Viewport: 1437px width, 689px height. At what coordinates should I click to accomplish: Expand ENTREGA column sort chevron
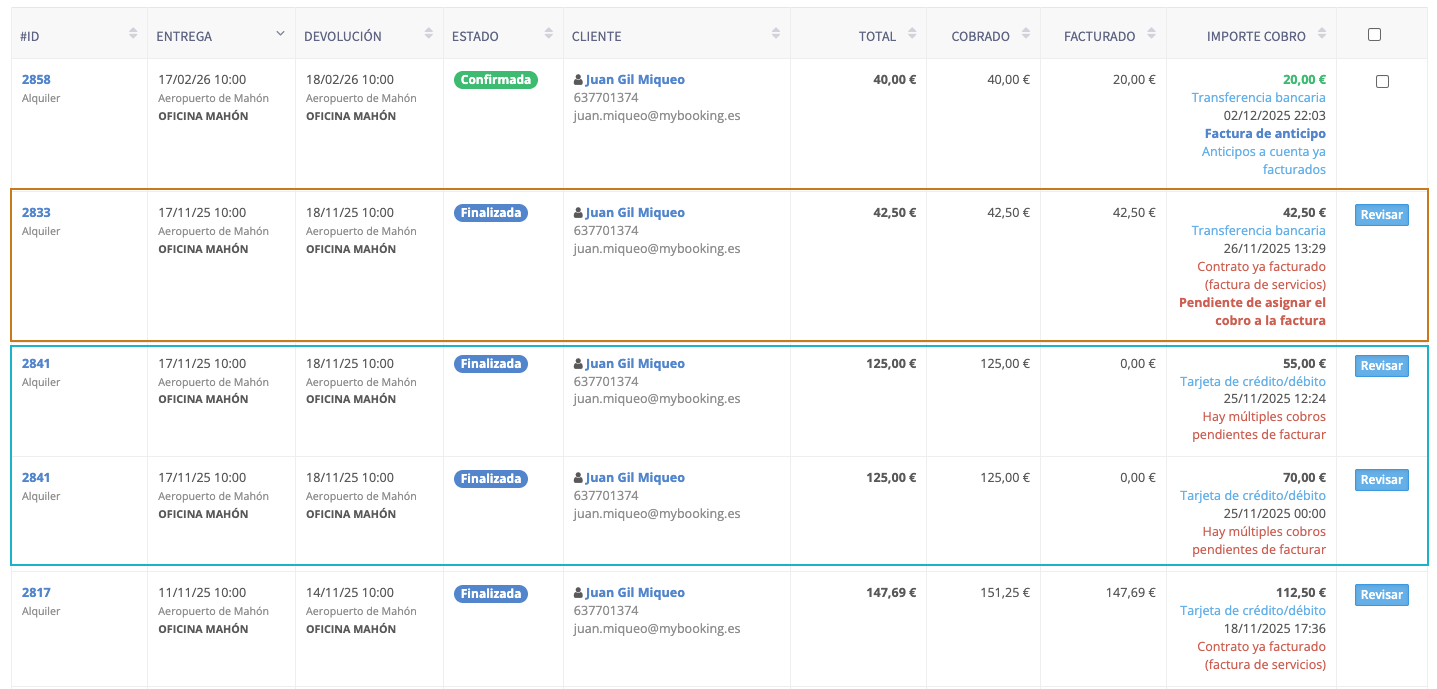click(281, 33)
